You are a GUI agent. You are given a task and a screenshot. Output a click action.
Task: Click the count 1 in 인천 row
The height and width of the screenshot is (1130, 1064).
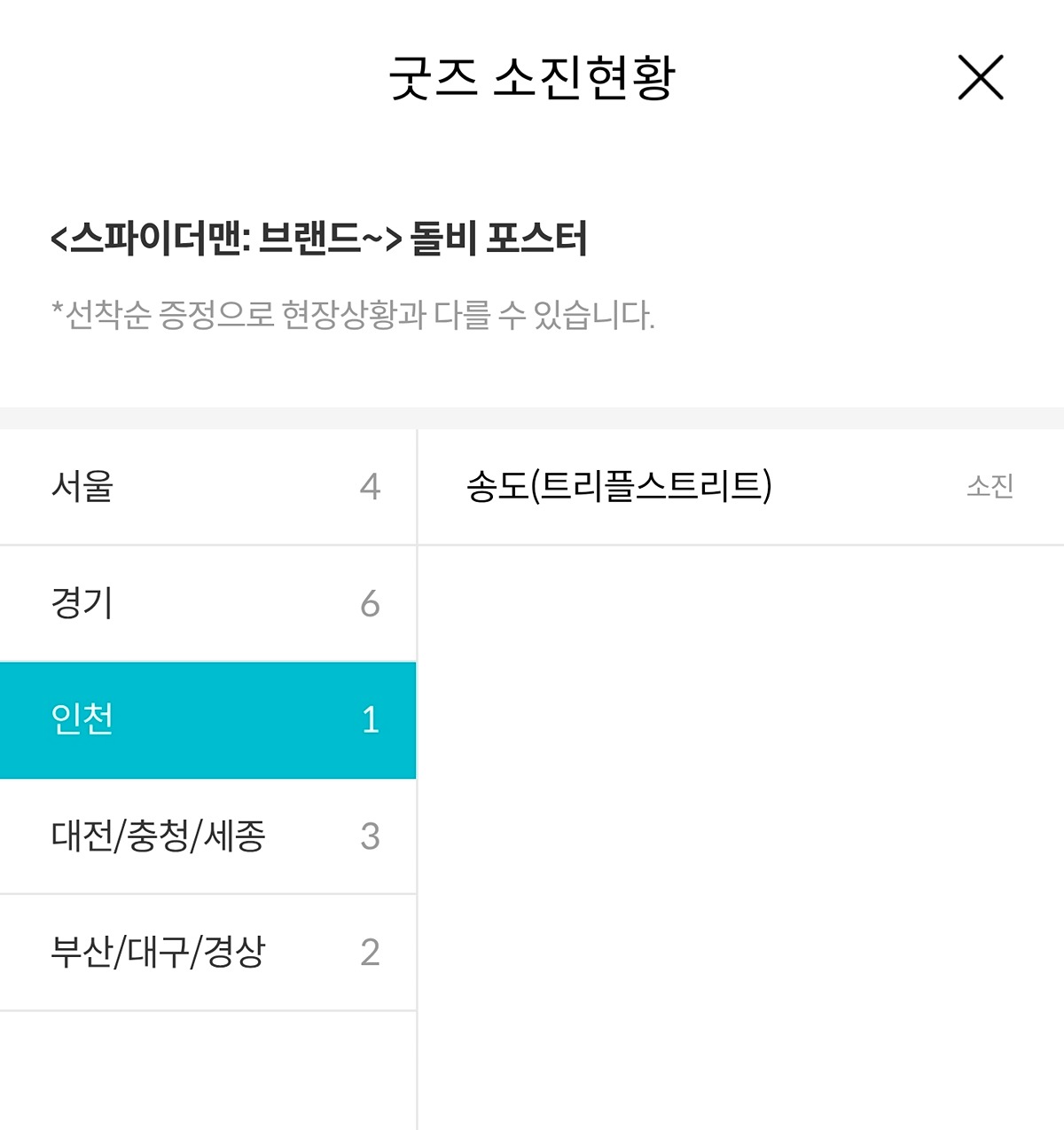371,720
